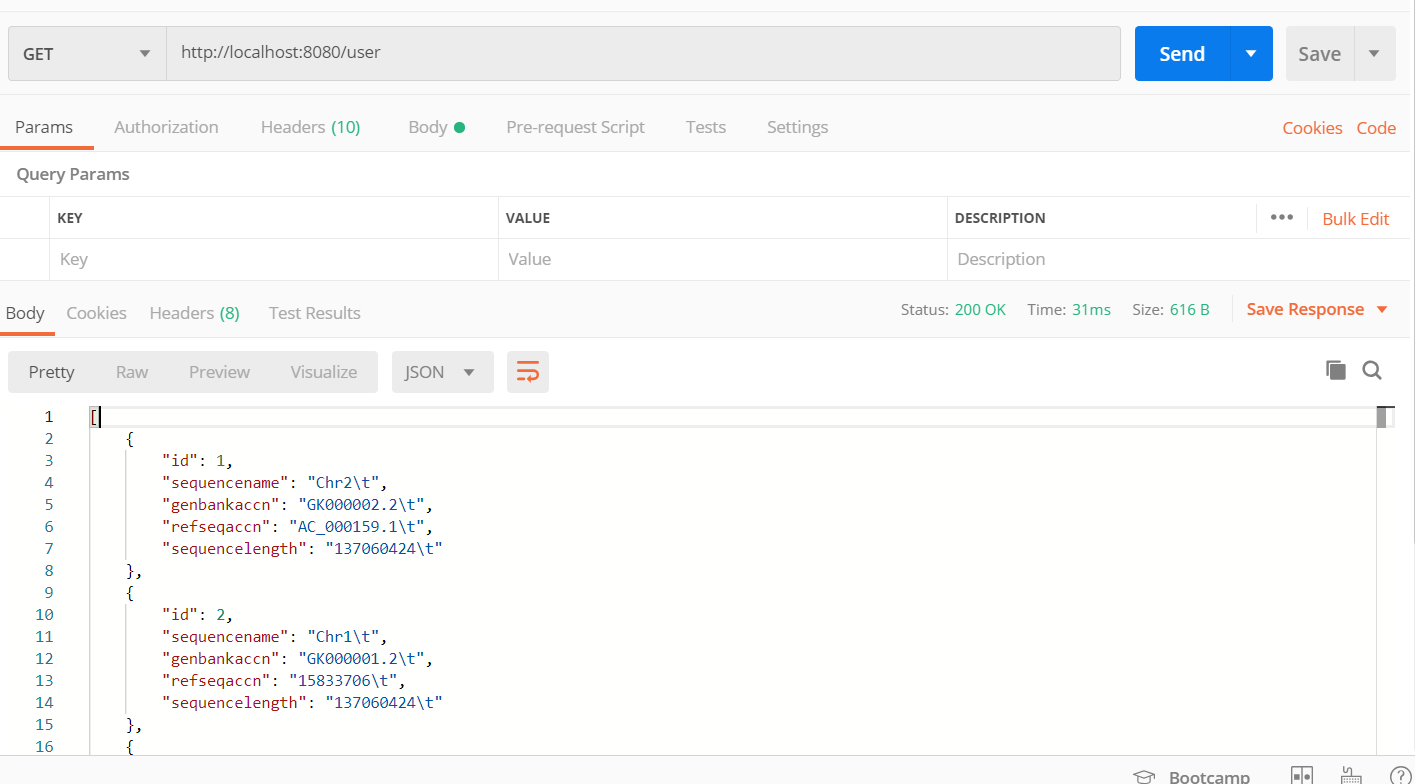1415x784 pixels.
Task: View response Headers (8) tab
Action: 194,313
